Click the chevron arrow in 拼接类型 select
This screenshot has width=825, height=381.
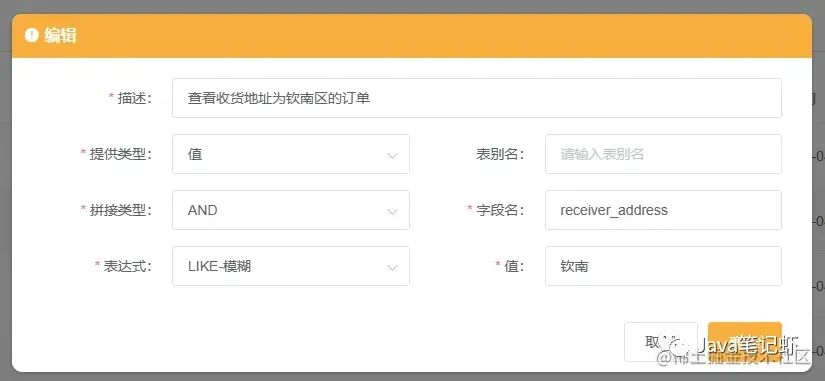[392, 212]
